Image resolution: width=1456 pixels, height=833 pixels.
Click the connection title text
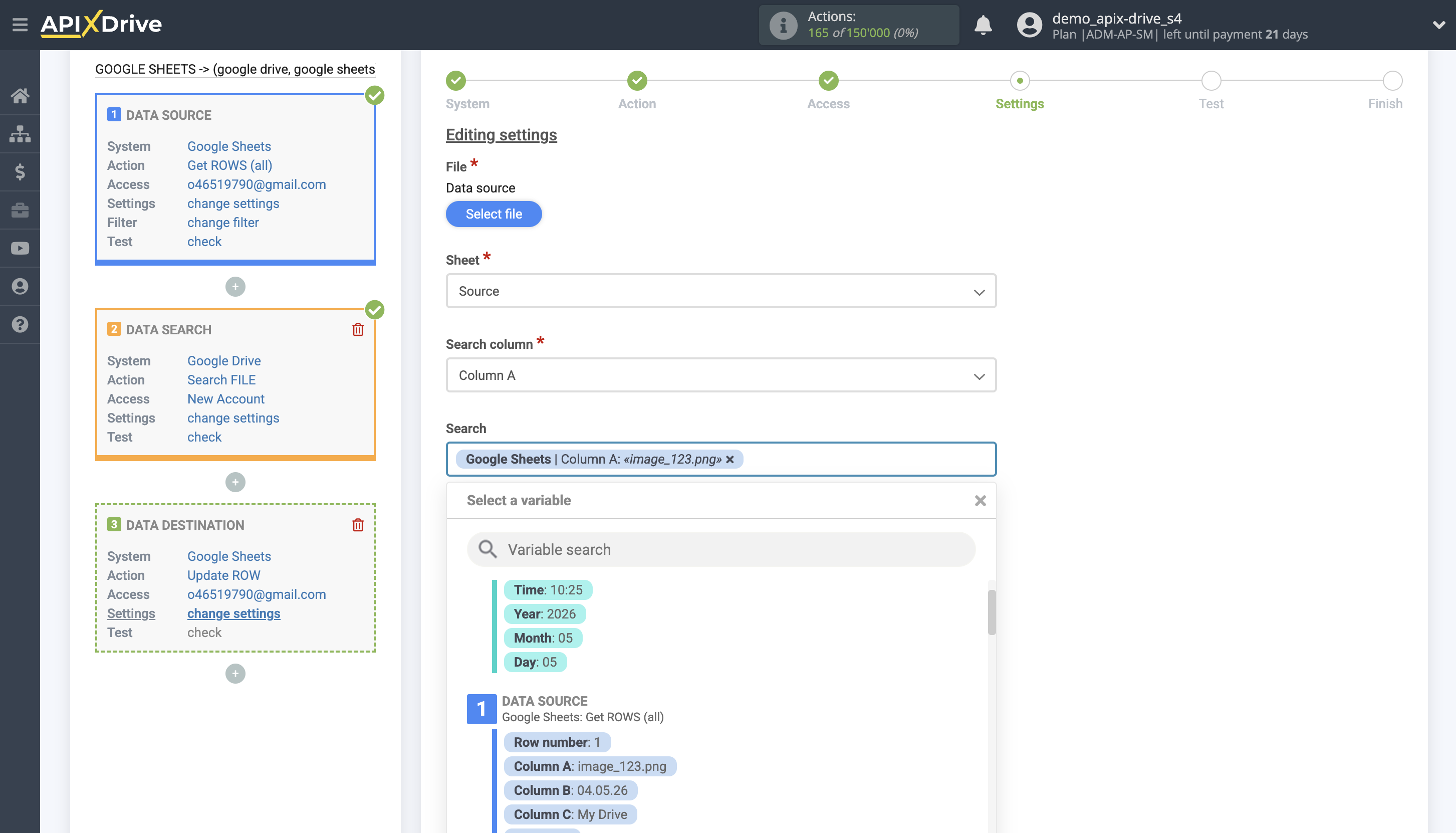coord(234,69)
